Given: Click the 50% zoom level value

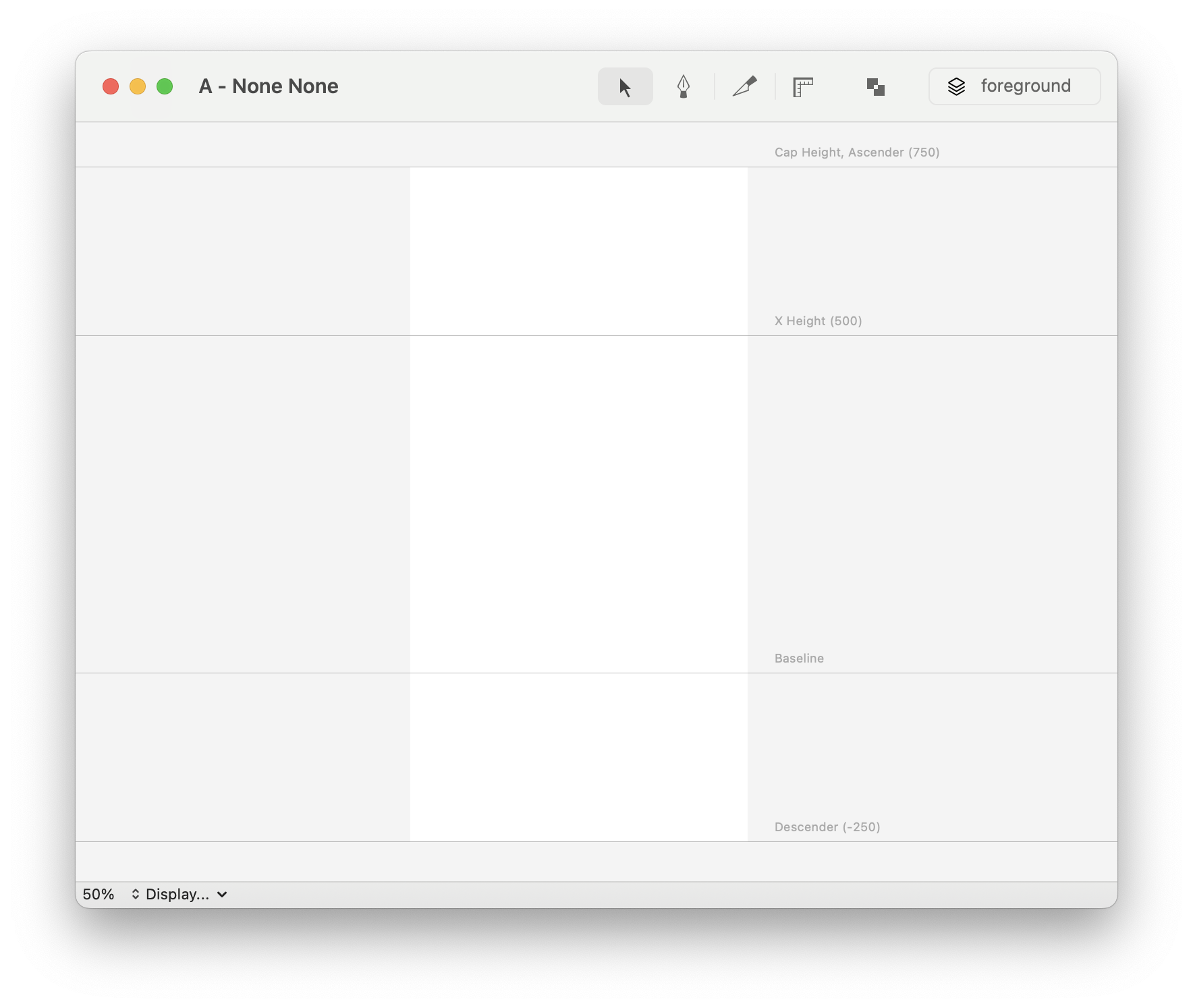Looking at the screenshot, I should pos(99,895).
